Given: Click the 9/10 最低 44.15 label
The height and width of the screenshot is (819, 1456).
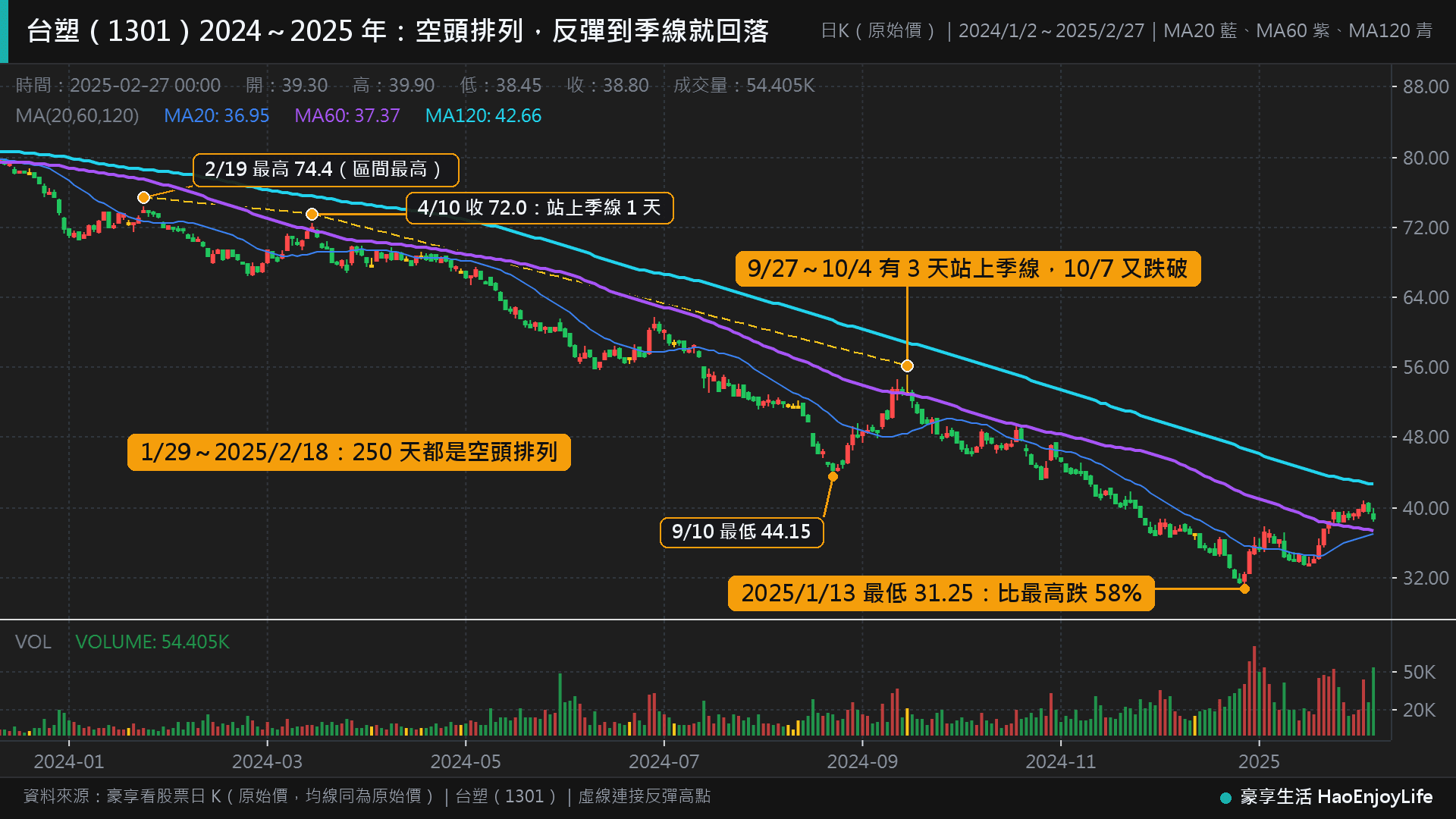Looking at the screenshot, I should (742, 532).
